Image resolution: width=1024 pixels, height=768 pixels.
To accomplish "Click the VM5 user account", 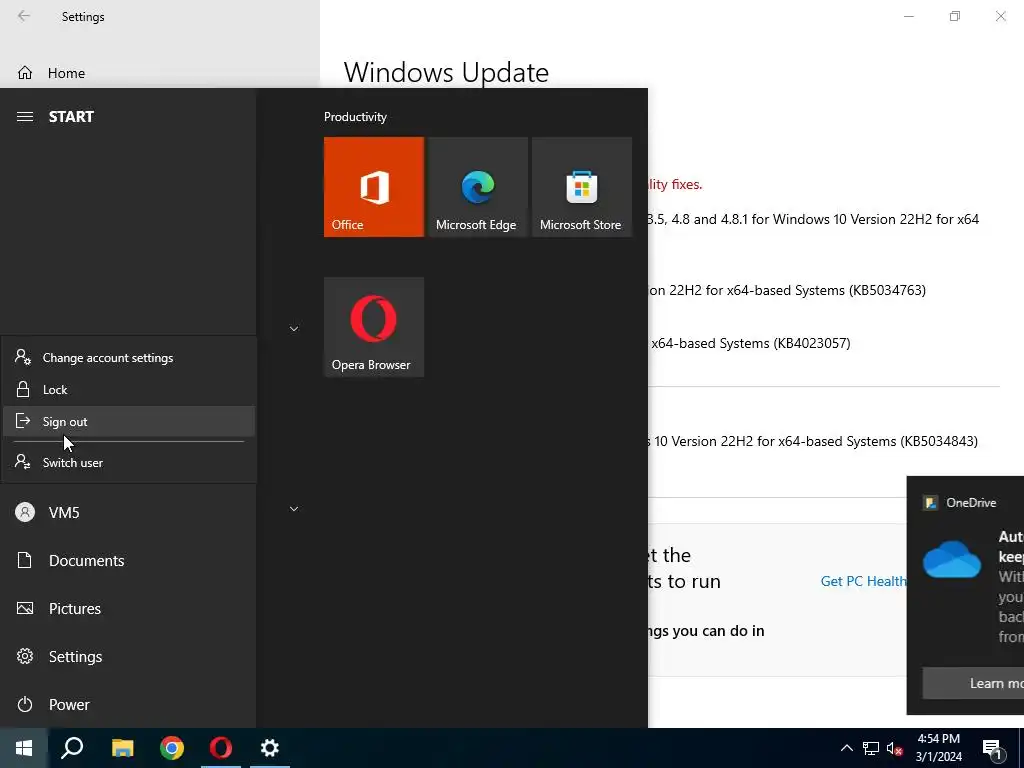I will (x=128, y=512).
